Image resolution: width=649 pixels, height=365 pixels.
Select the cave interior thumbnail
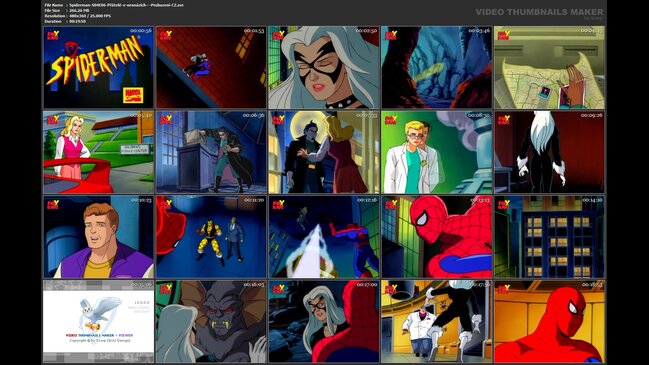[x=437, y=67]
